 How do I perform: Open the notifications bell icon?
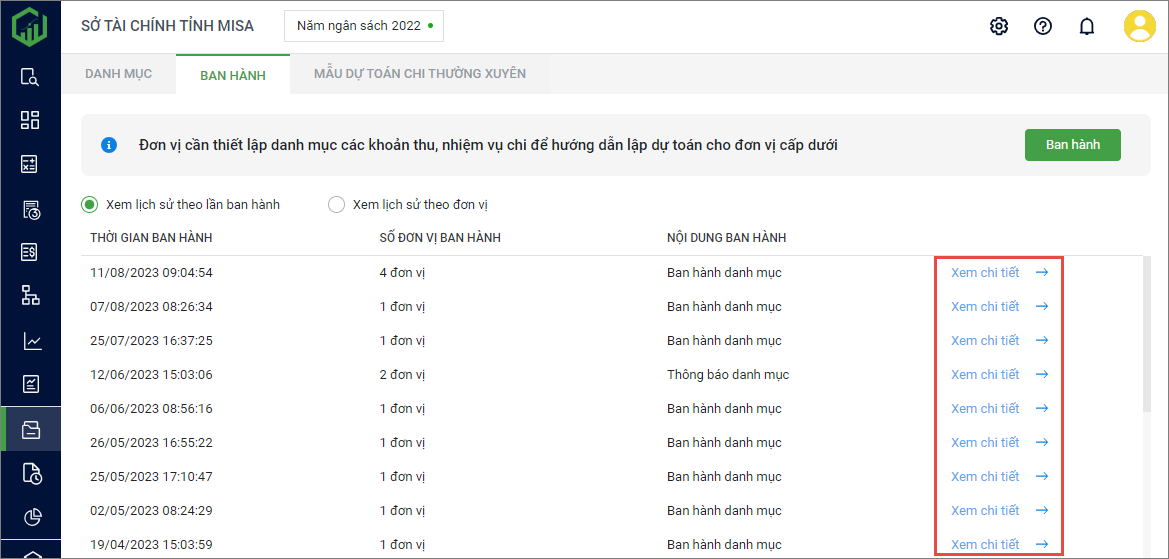[x=1087, y=26]
